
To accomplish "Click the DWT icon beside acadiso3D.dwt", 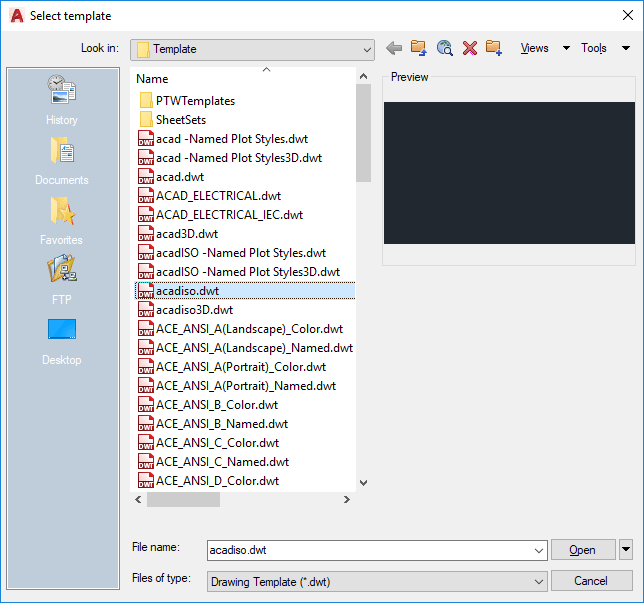I will [x=146, y=310].
